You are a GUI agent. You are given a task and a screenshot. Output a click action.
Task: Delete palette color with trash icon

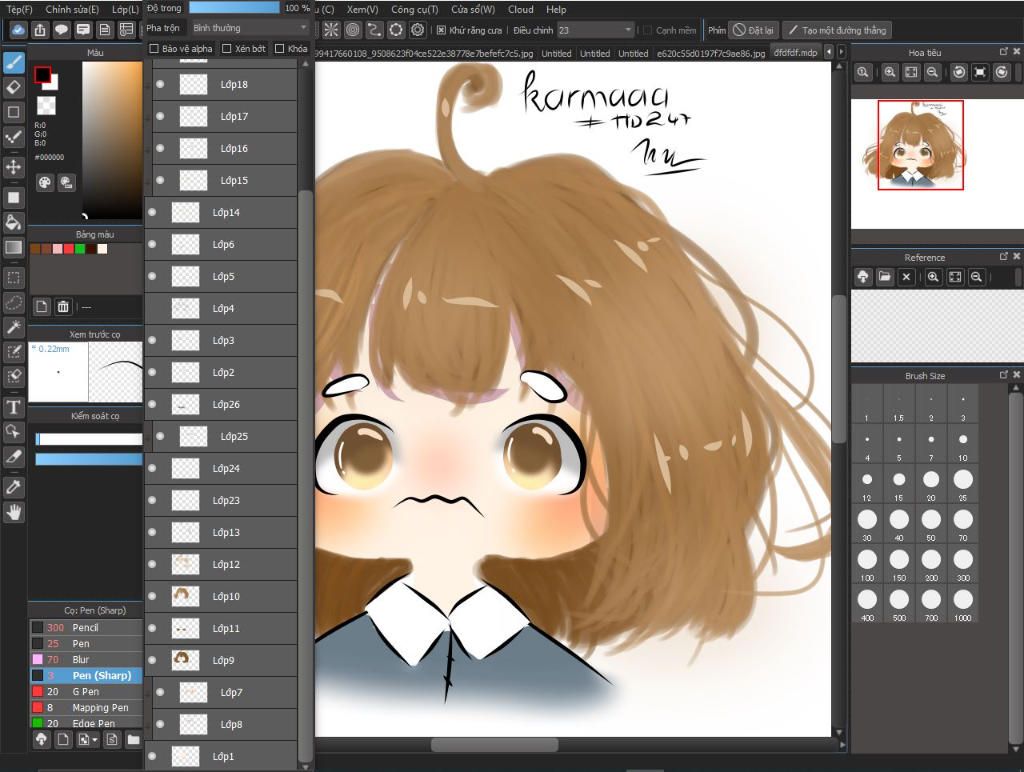[x=63, y=306]
